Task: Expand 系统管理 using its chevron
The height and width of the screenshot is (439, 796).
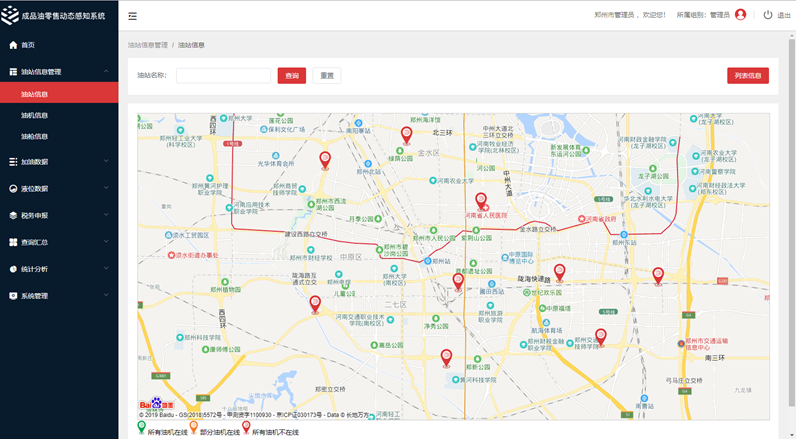Action: [106, 295]
